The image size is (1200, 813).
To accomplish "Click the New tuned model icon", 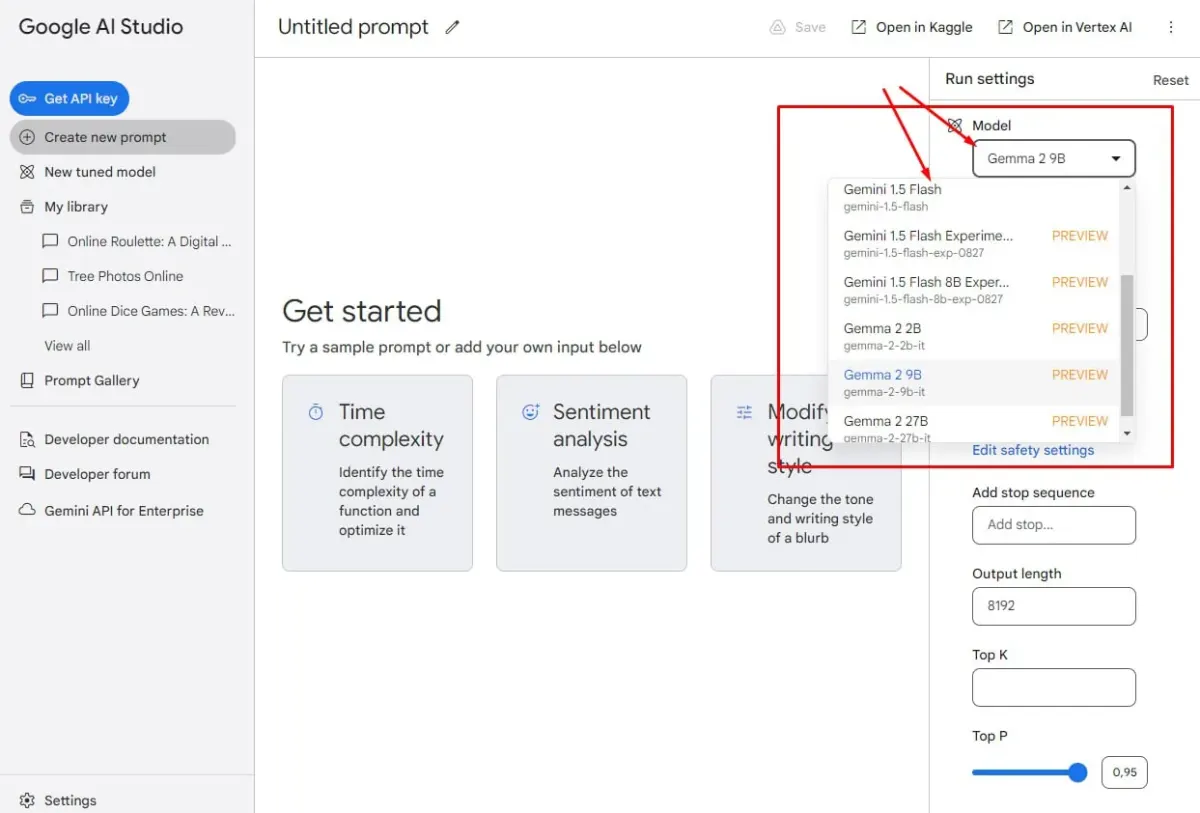I will pos(27,172).
